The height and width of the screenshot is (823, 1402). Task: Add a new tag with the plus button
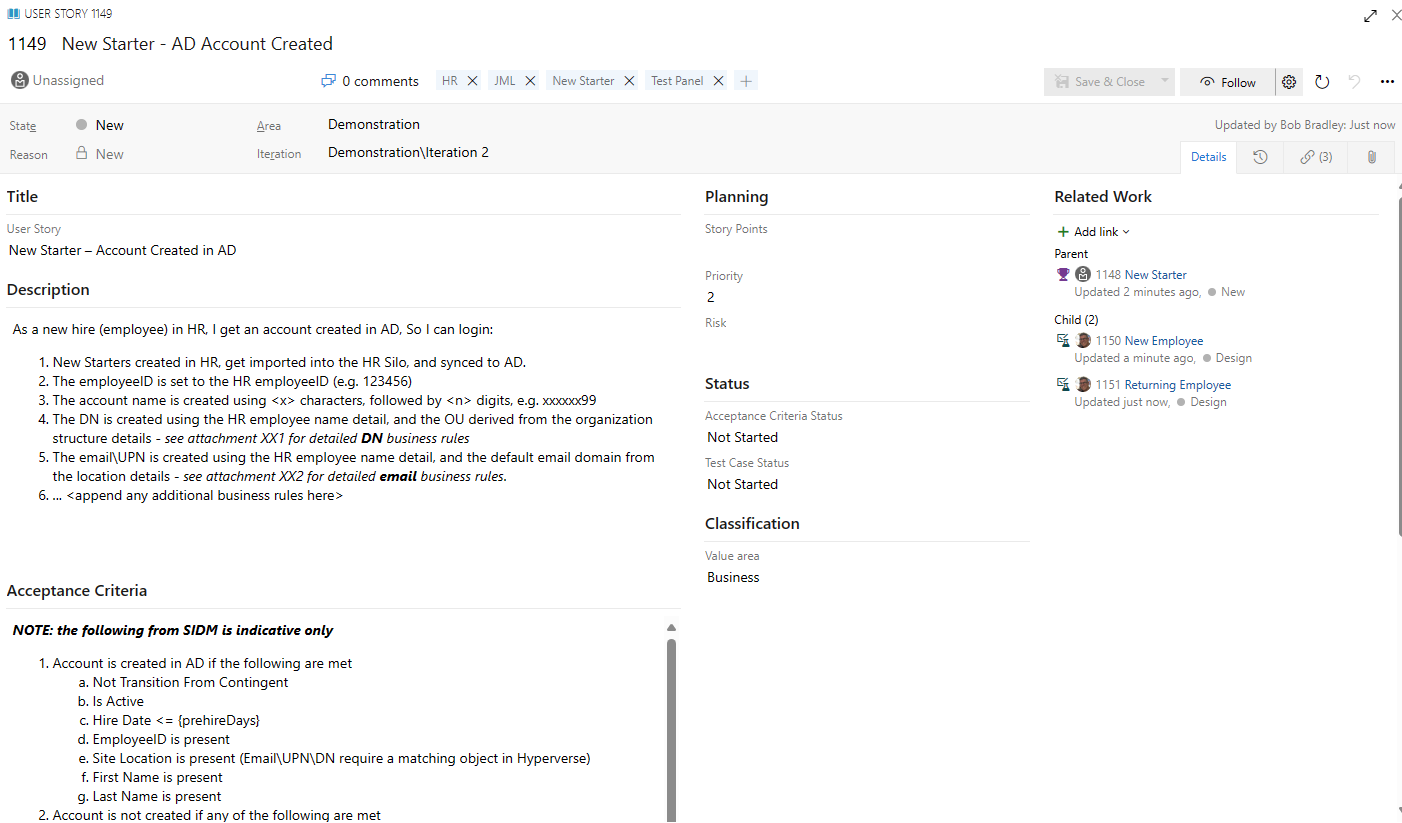(746, 80)
